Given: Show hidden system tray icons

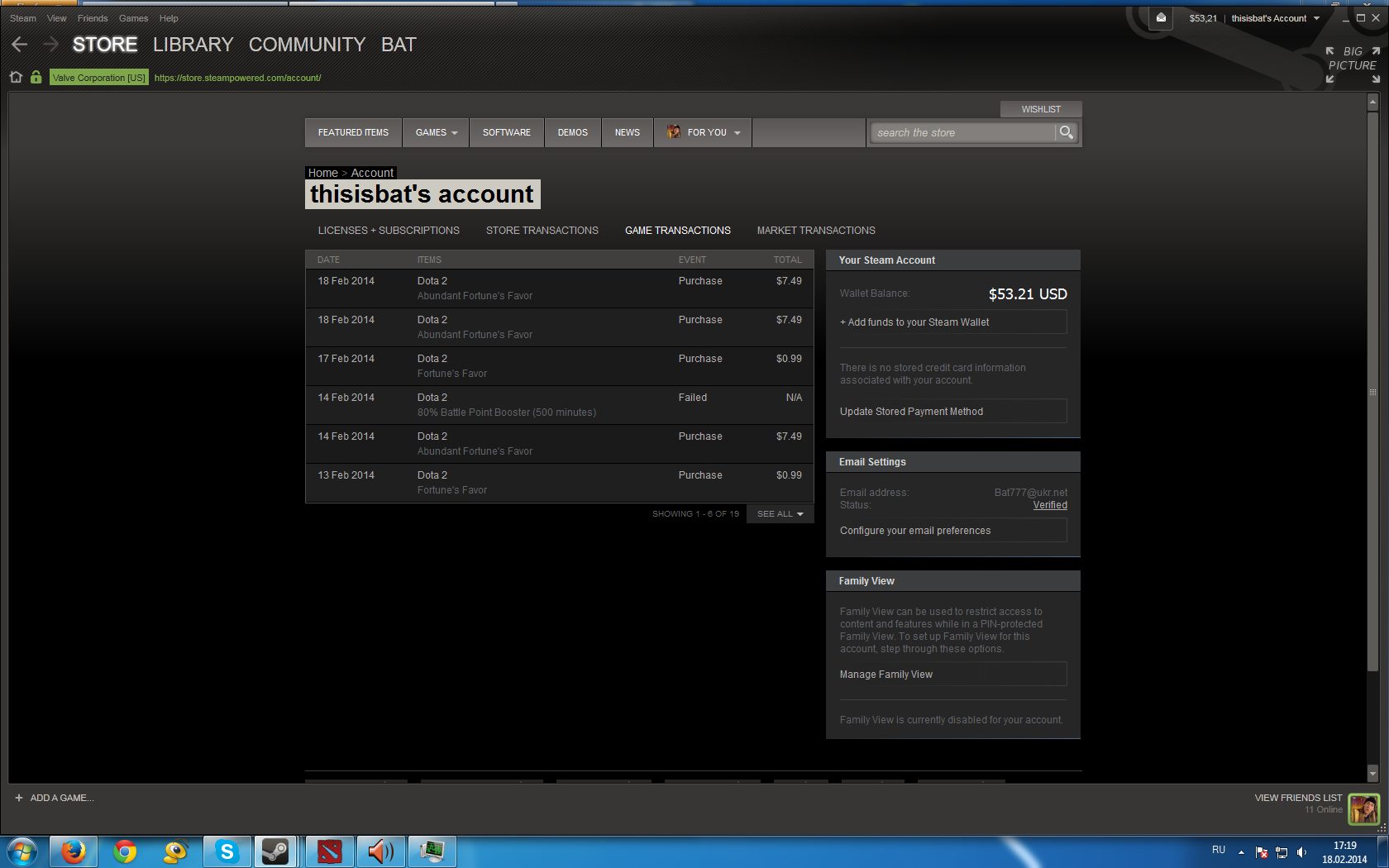Looking at the screenshot, I should (1241, 852).
